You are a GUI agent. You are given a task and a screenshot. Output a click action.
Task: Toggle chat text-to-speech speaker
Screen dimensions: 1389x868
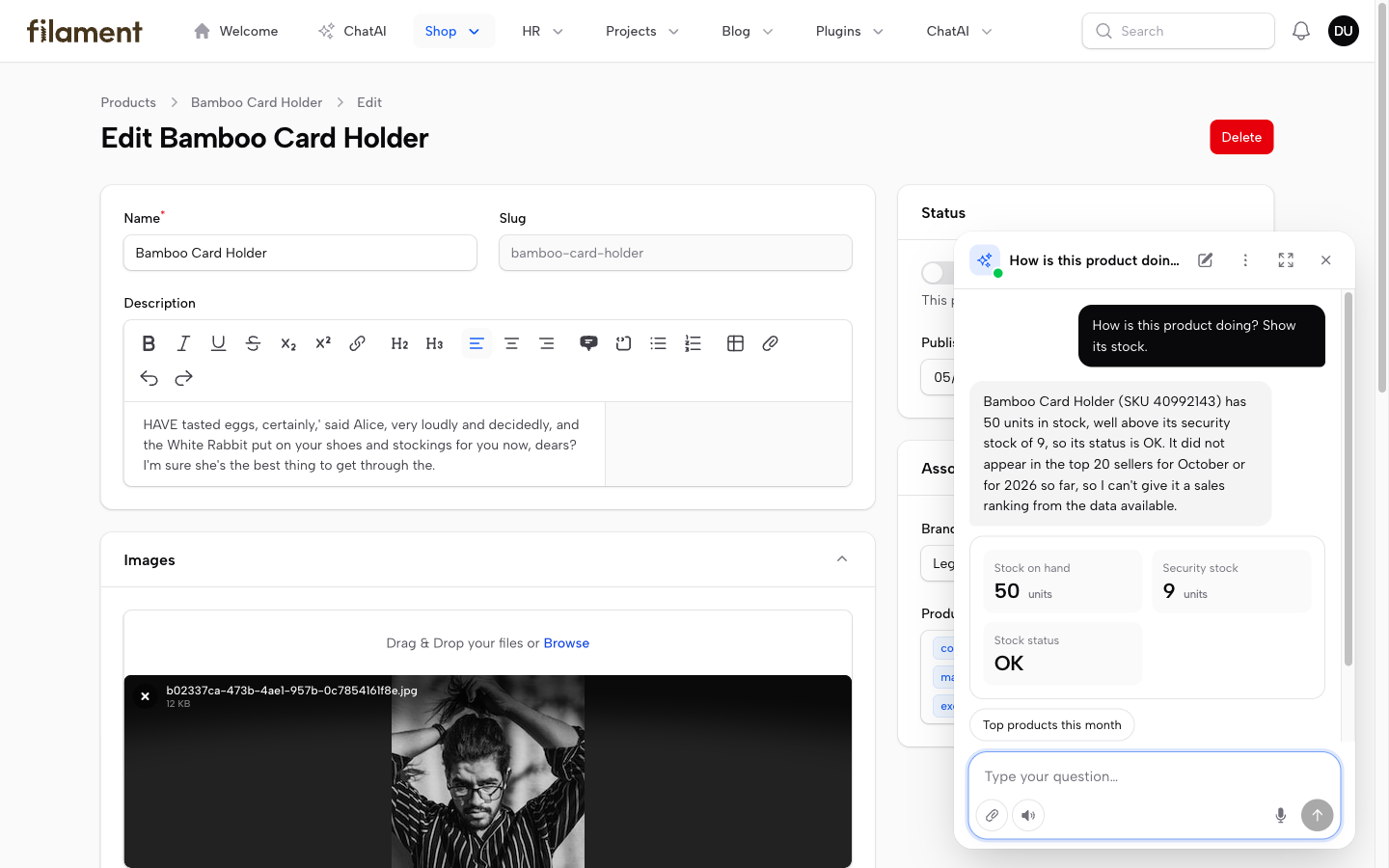pos(1028,815)
